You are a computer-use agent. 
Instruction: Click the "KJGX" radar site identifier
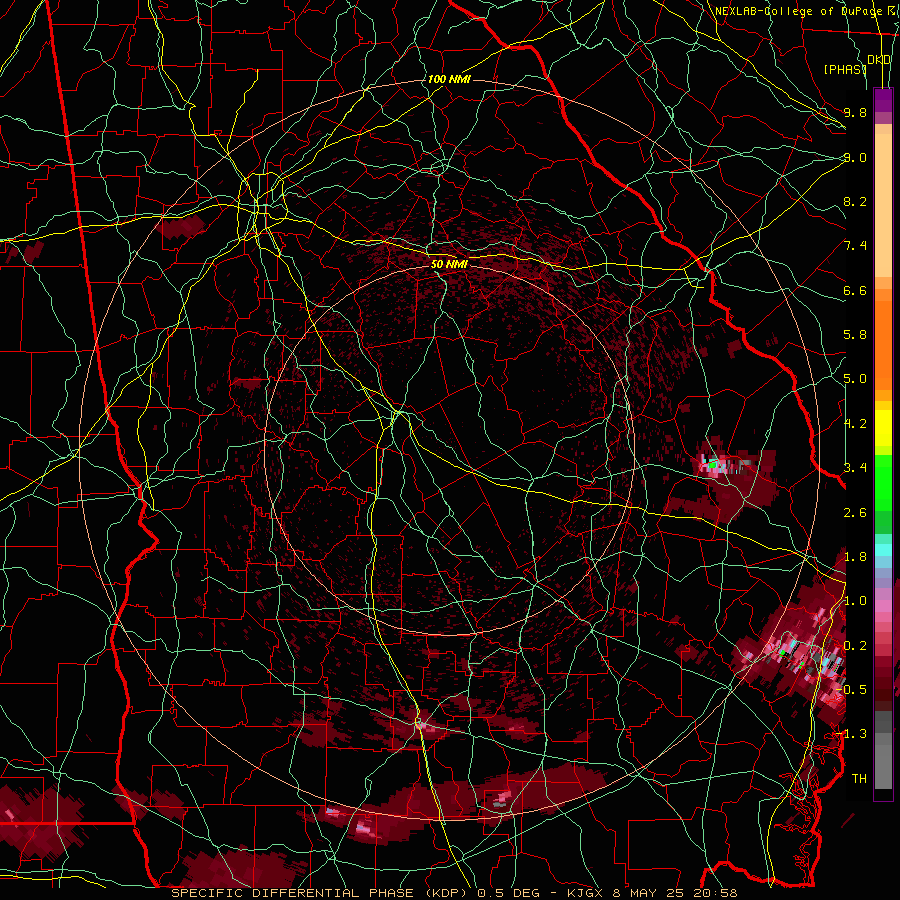(x=584, y=893)
